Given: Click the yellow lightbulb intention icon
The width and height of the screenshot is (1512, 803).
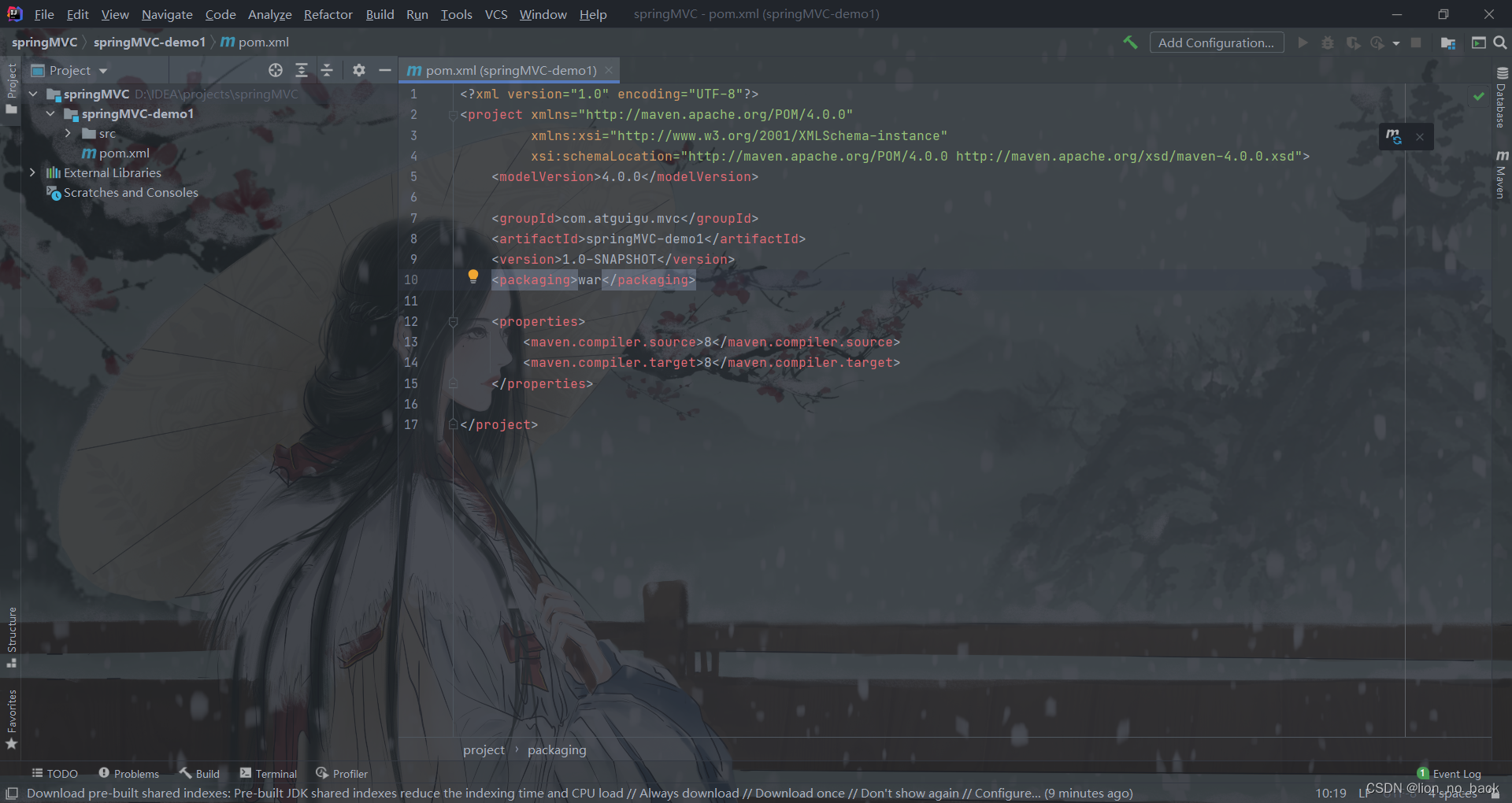Looking at the screenshot, I should tap(473, 276).
